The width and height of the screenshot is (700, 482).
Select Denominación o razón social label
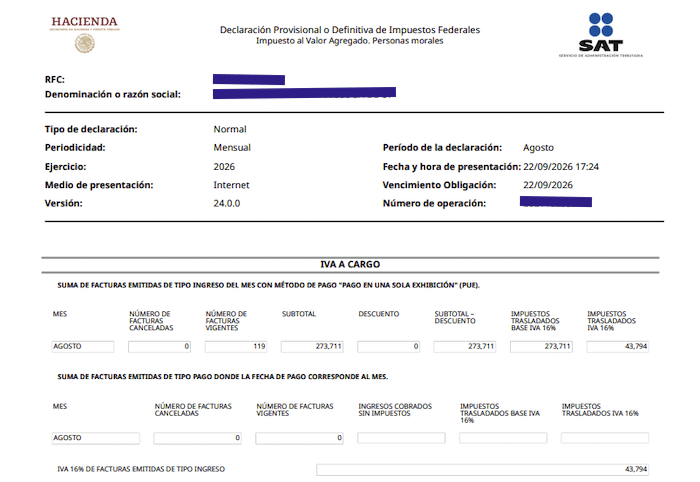112,95
